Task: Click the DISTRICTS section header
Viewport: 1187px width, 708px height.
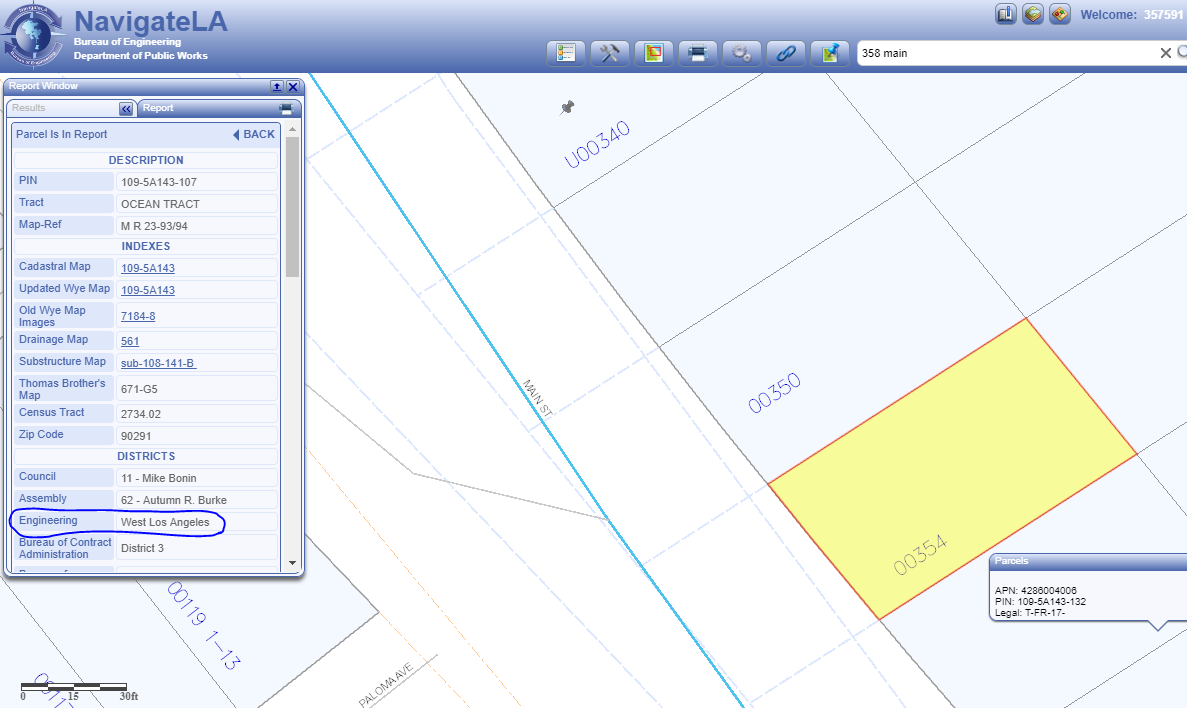Action: (x=146, y=457)
